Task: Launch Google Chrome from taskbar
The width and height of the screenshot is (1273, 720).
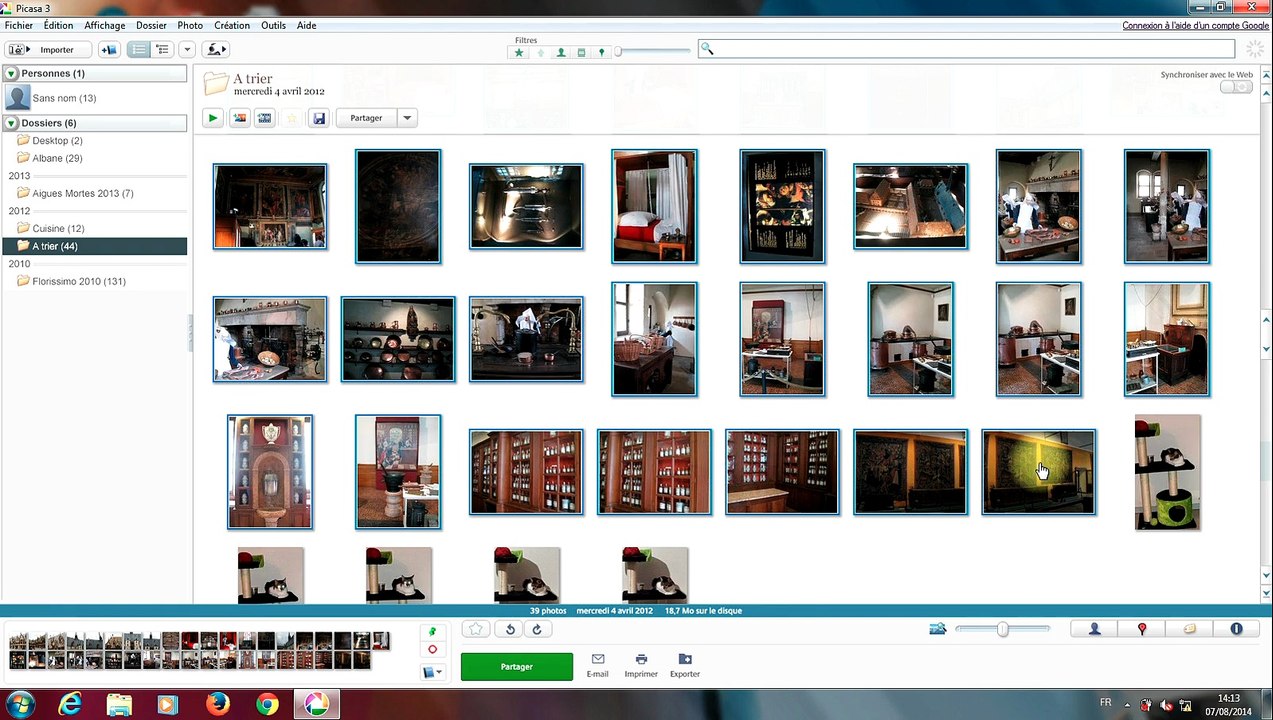Action: [x=267, y=704]
